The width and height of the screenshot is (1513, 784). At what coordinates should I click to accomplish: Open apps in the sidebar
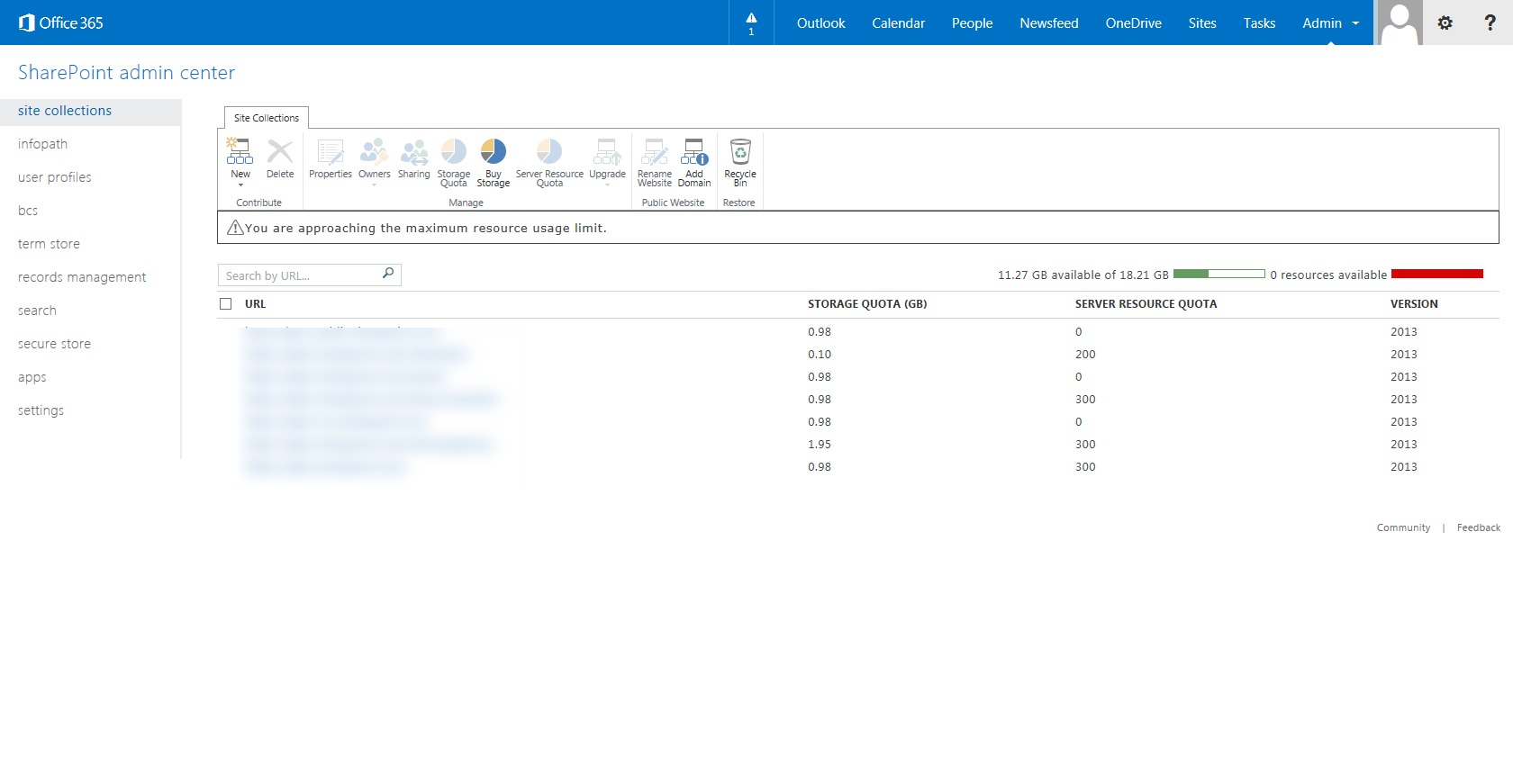[x=32, y=377]
